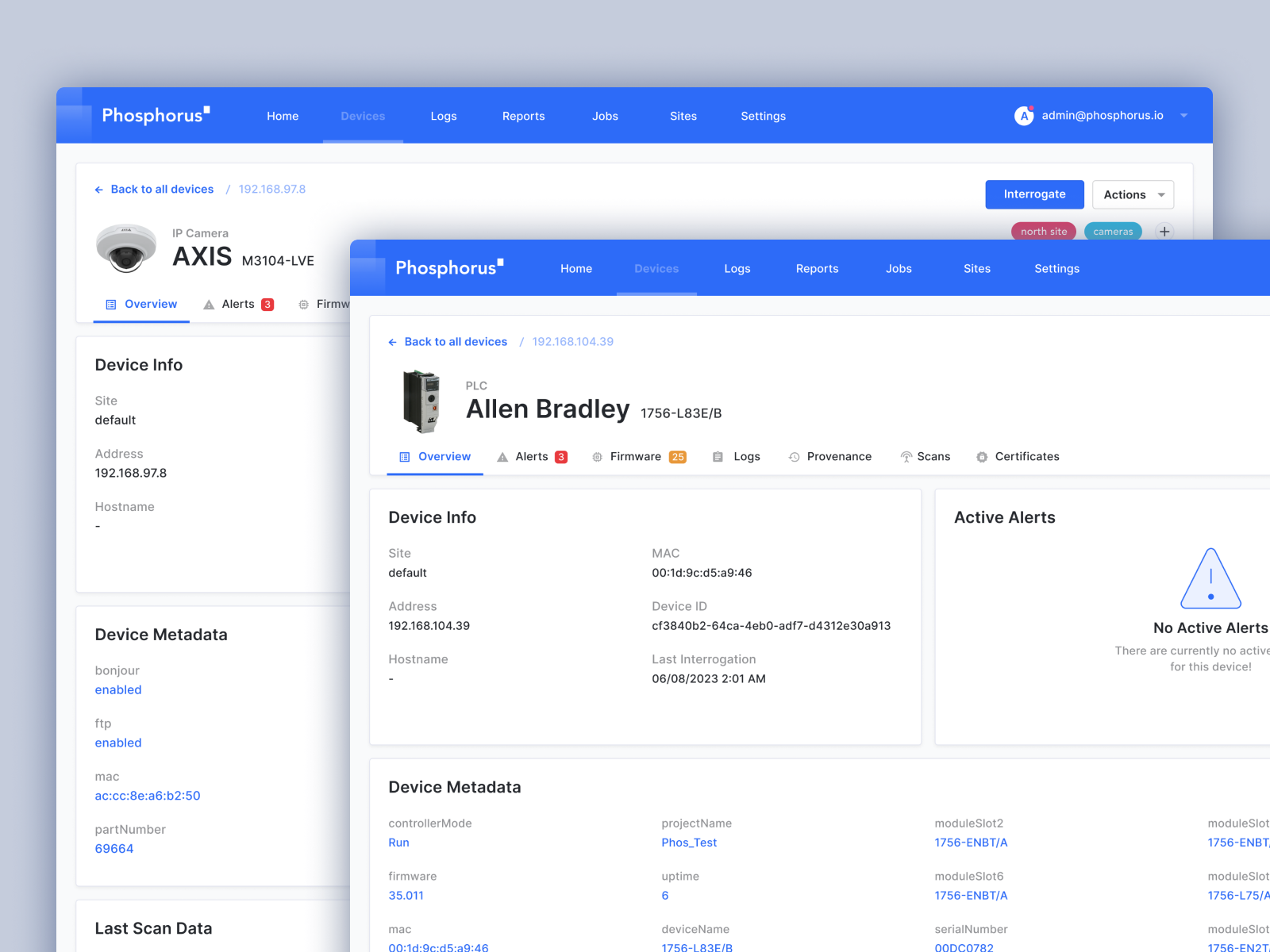Open Sites in the back window navigation
1270x952 pixels.
[x=683, y=117]
